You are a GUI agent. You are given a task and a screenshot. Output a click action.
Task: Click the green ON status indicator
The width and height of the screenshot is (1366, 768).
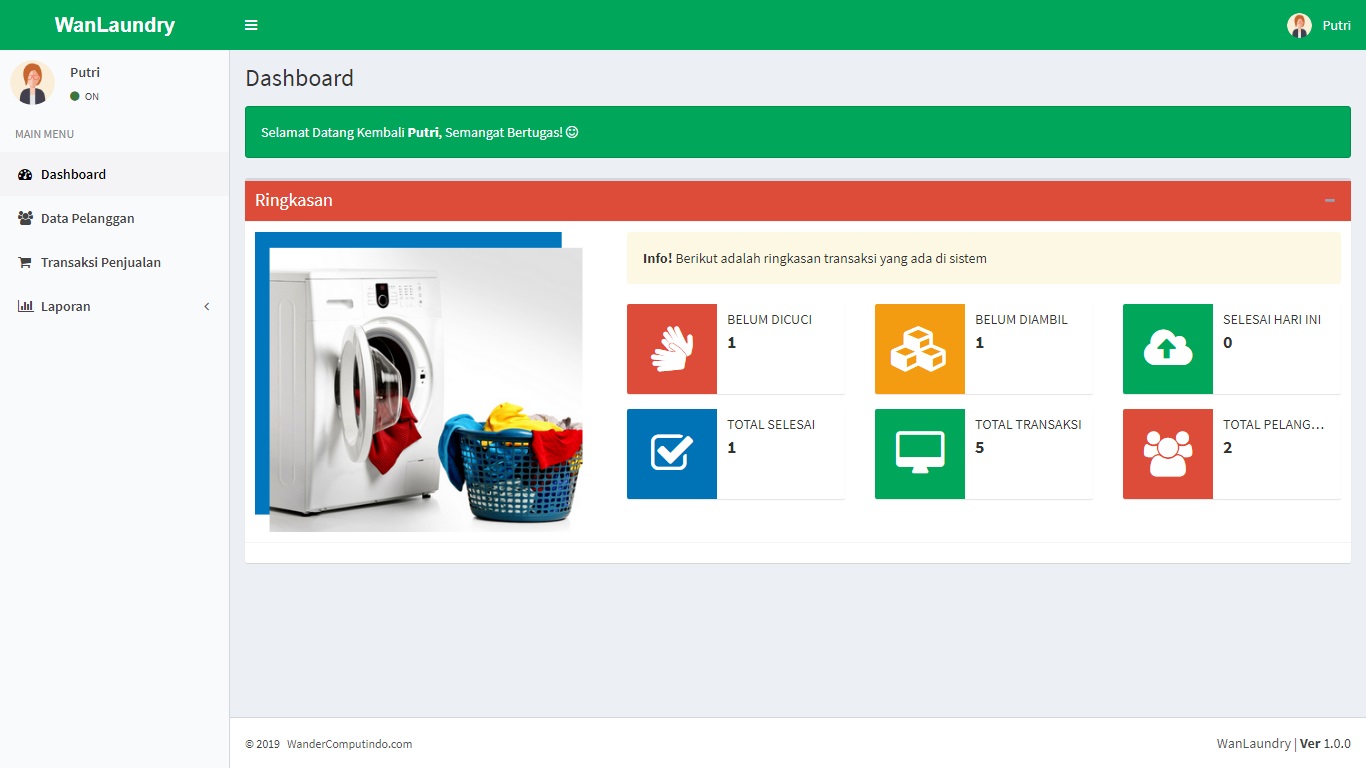(75, 97)
